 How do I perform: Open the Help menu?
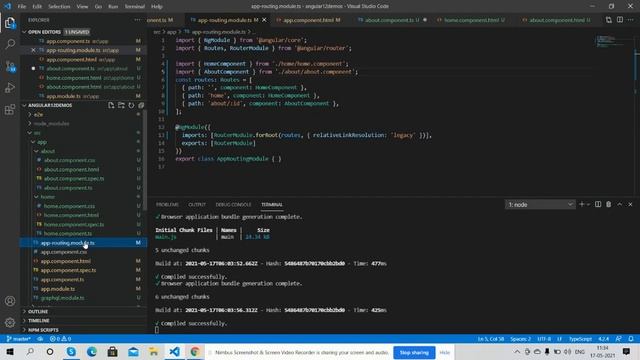pos(157,7)
